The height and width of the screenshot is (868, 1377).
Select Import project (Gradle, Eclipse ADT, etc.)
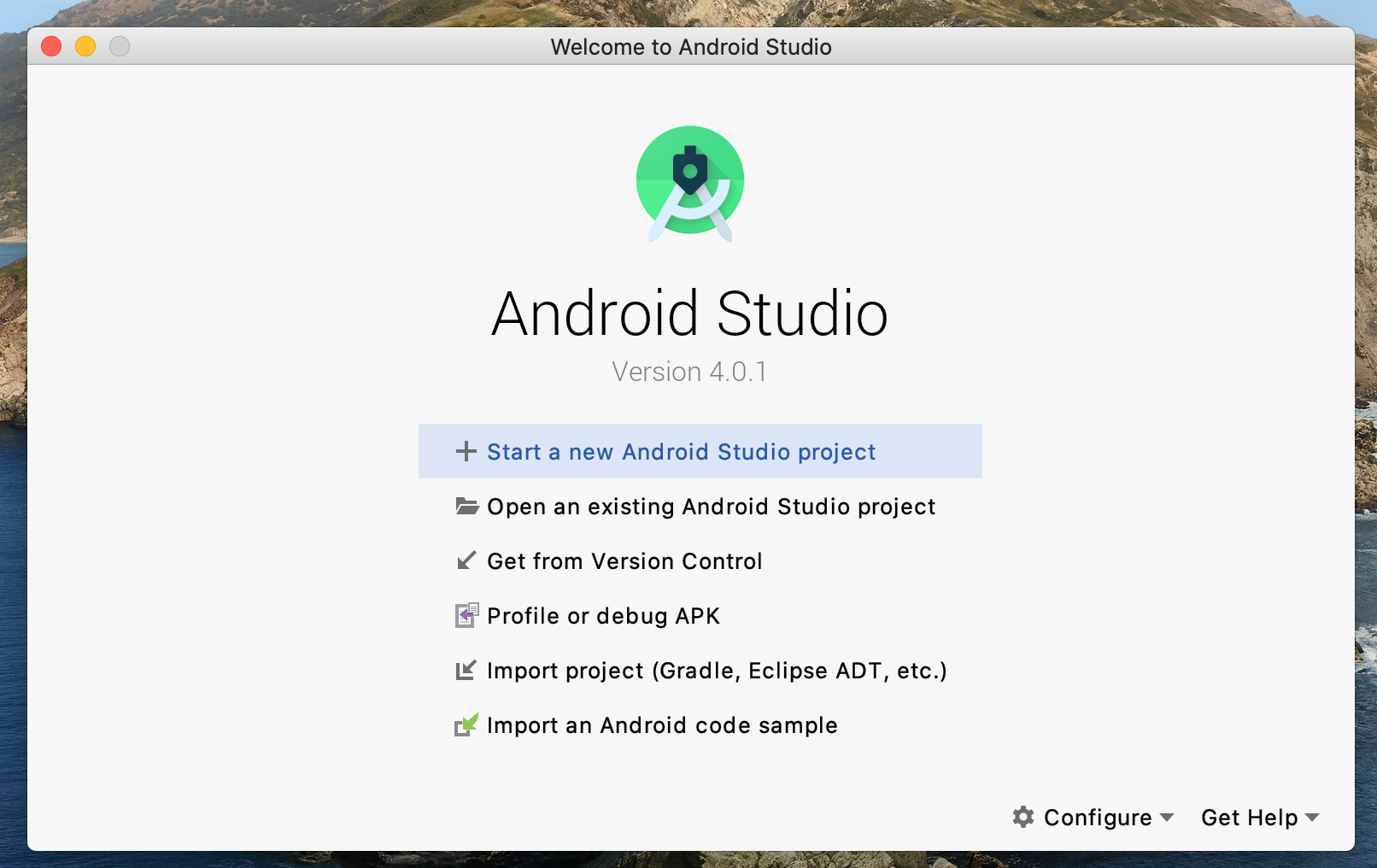point(700,670)
